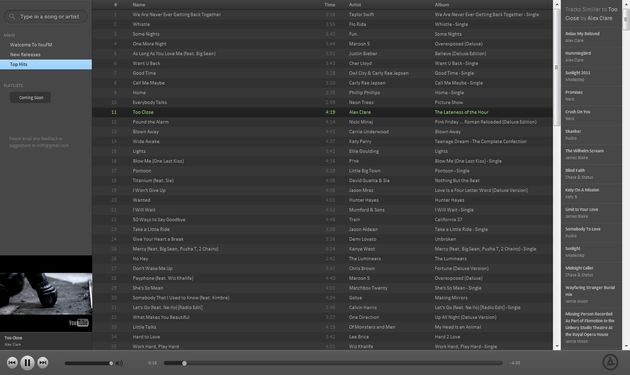Open similar track Somebody To Love
The width and height of the screenshot is (630, 375).
(x=583, y=229)
